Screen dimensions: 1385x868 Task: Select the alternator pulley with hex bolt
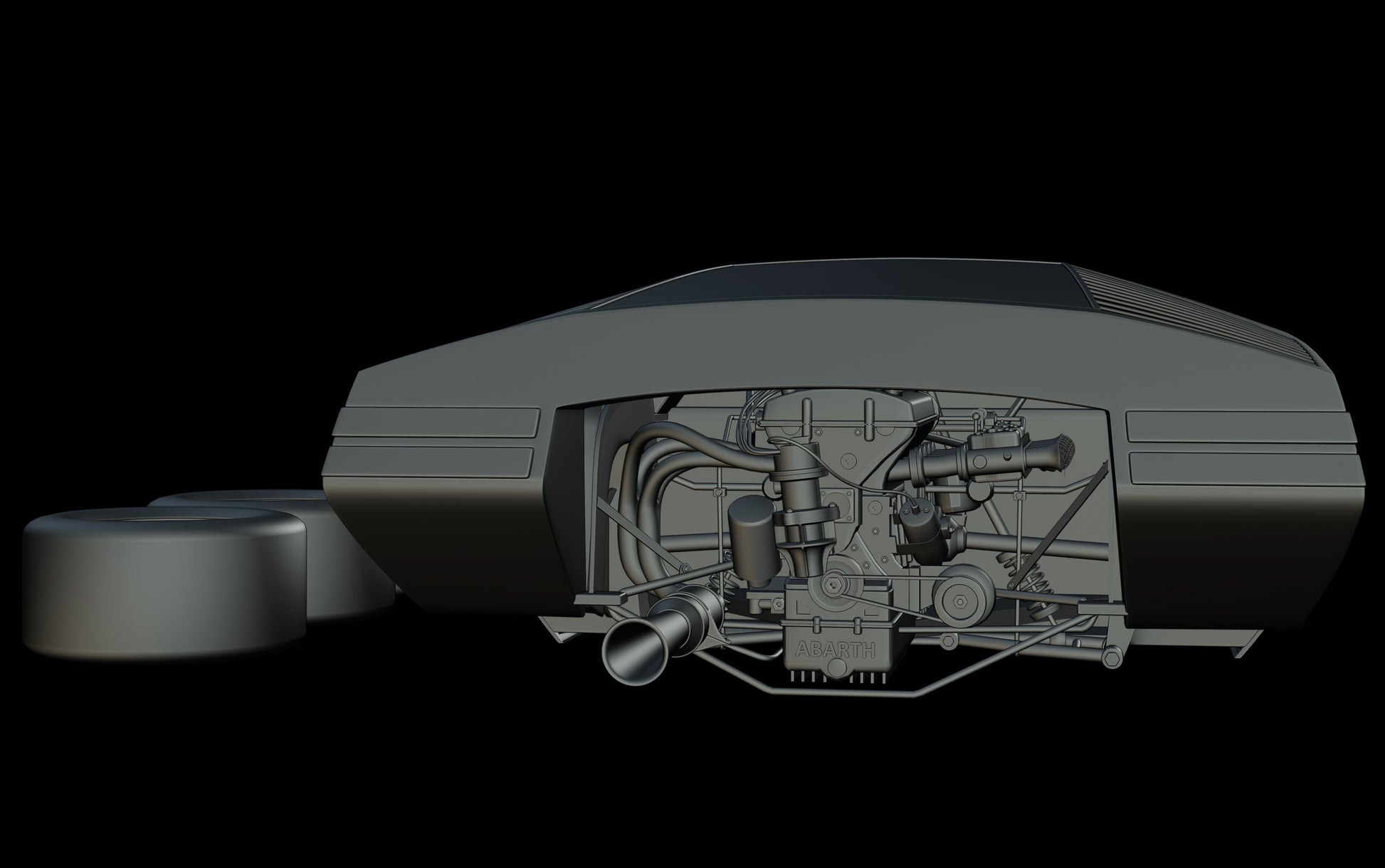coord(959,603)
